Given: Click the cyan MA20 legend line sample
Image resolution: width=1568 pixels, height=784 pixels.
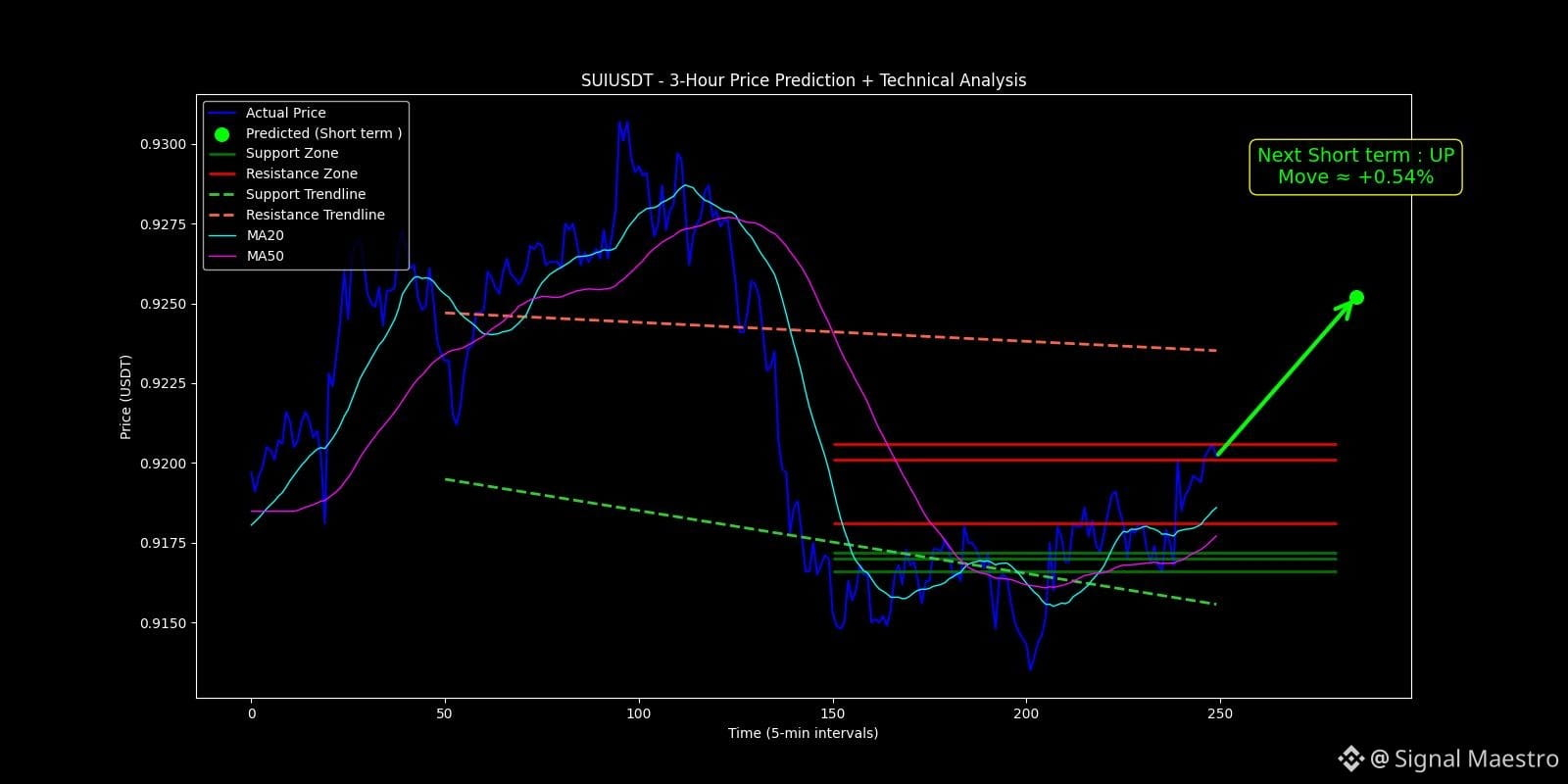Looking at the screenshot, I should 222,235.
